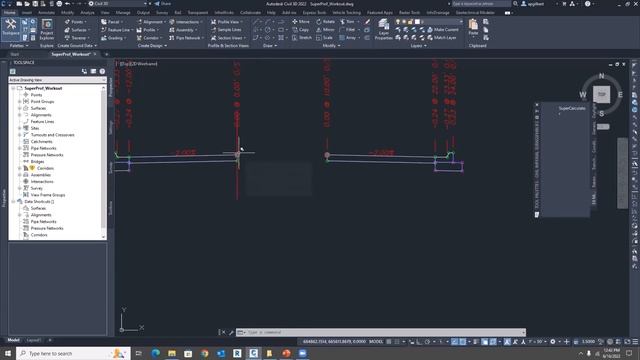The height and width of the screenshot is (360, 640).
Task: Expand the Surfaces node in Toolspace tree
Action: pos(20,108)
